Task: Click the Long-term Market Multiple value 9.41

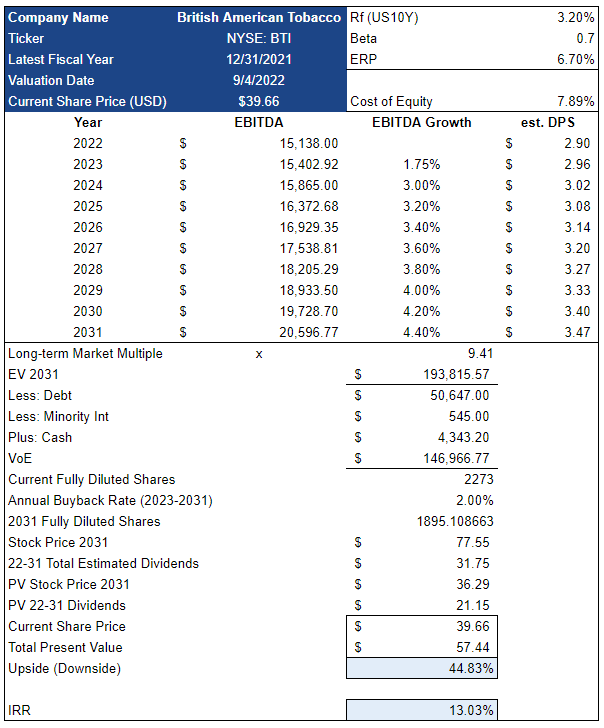Action: [480, 354]
